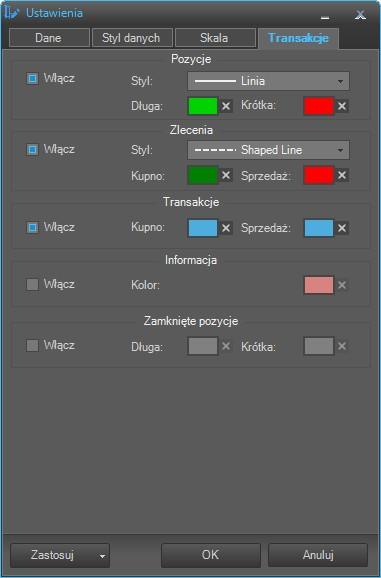Reset the Krótka color in Pozycje section

(x=342, y=106)
